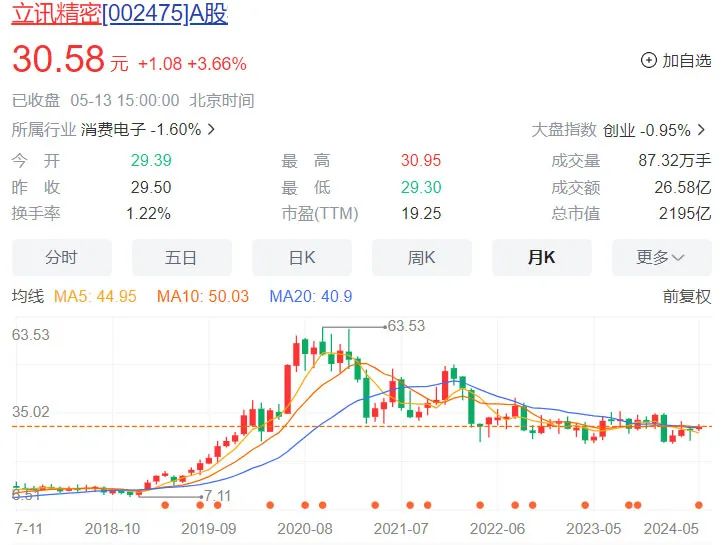
Task: Open 消费电子 -1.60% industry link
Action: point(141,129)
